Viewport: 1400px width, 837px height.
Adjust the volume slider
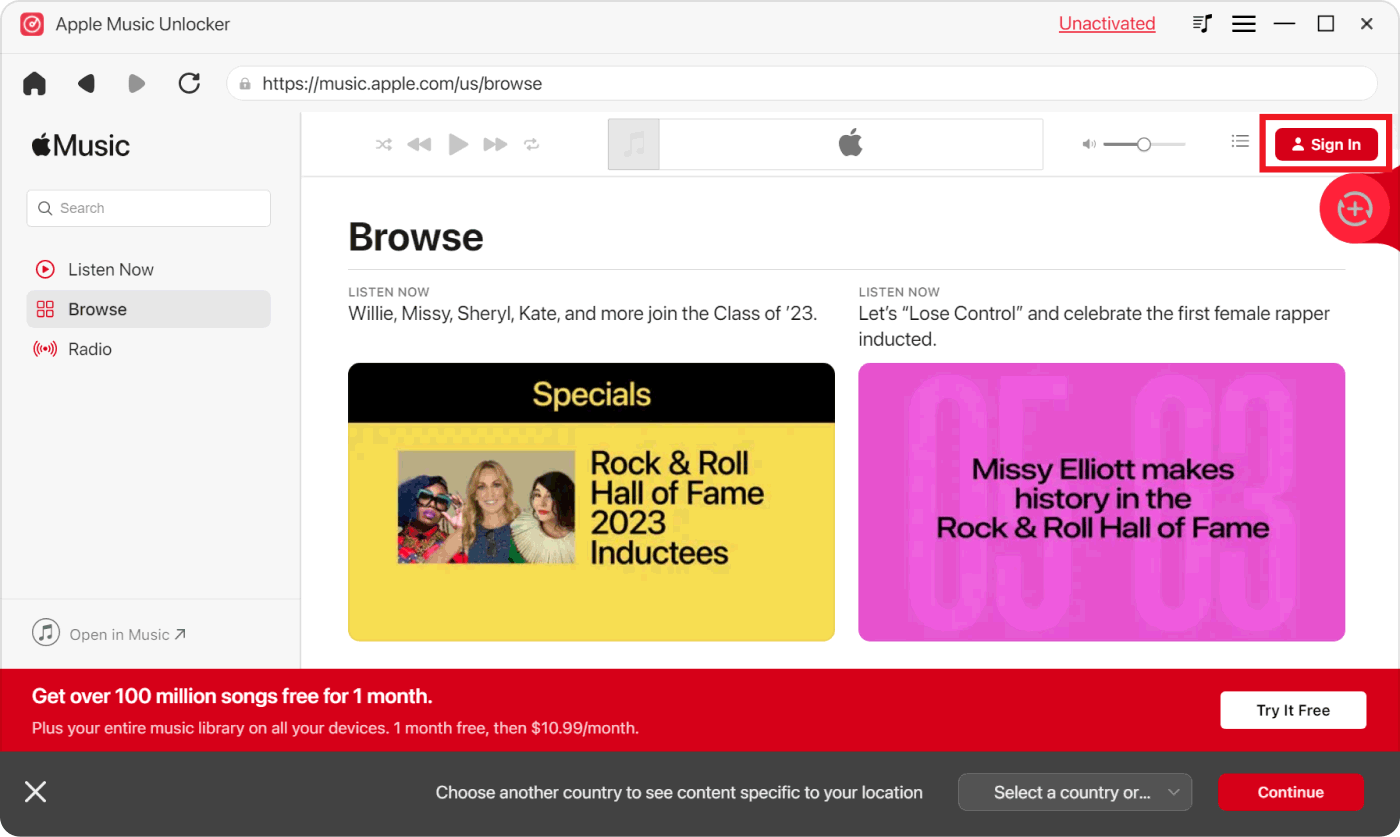[1144, 144]
